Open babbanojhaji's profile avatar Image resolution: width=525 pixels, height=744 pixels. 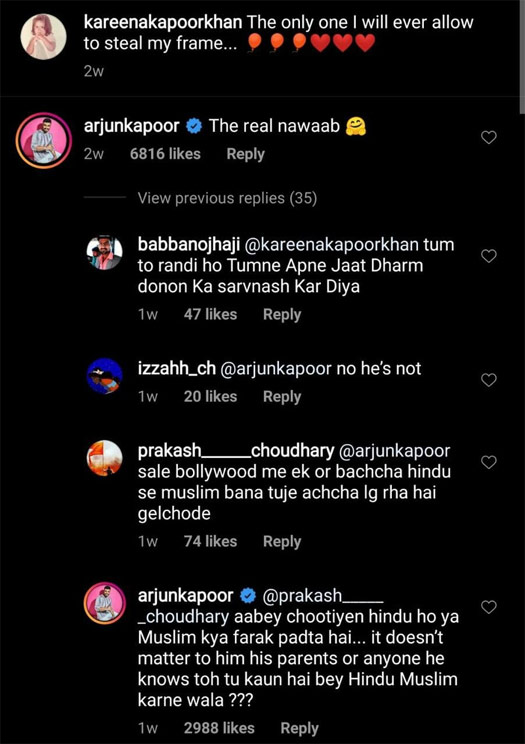point(104,252)
